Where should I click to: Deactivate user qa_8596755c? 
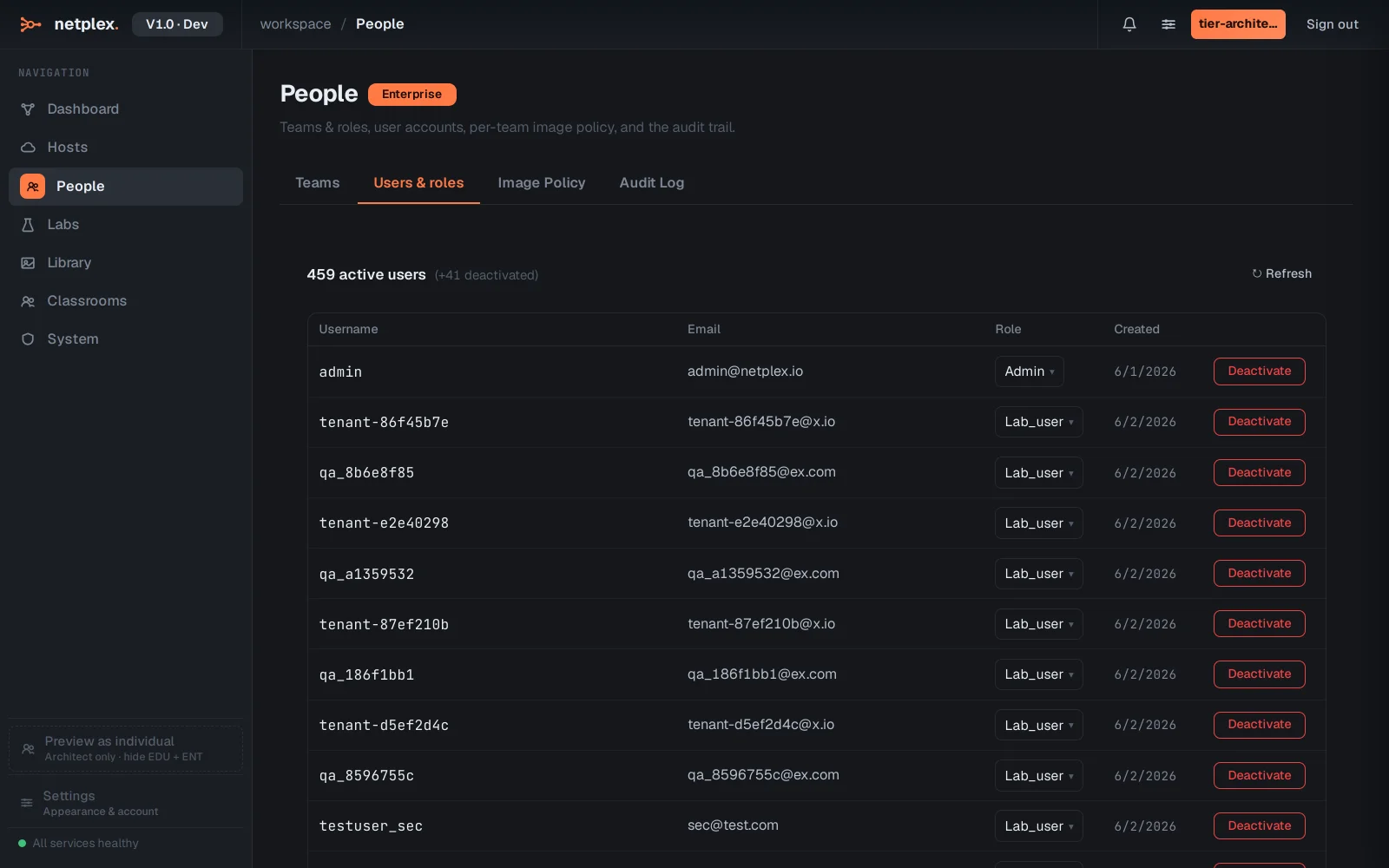pyautogui.click(x=1260, y=776)
